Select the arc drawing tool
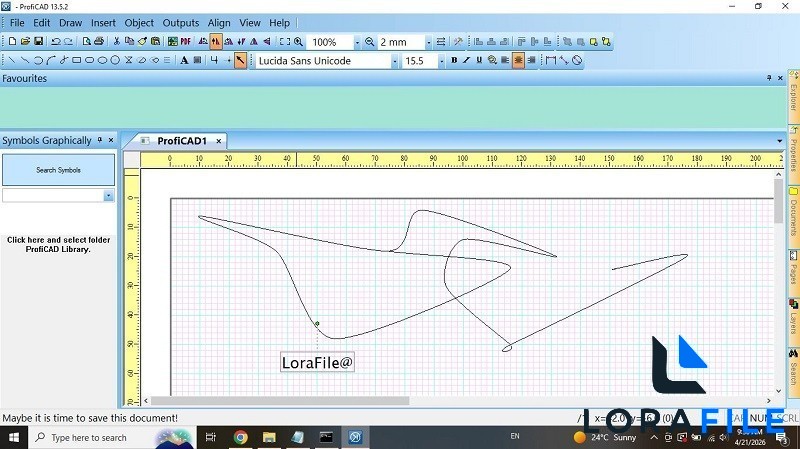Screen dimensions: 800x449 (x=38, y=60)
